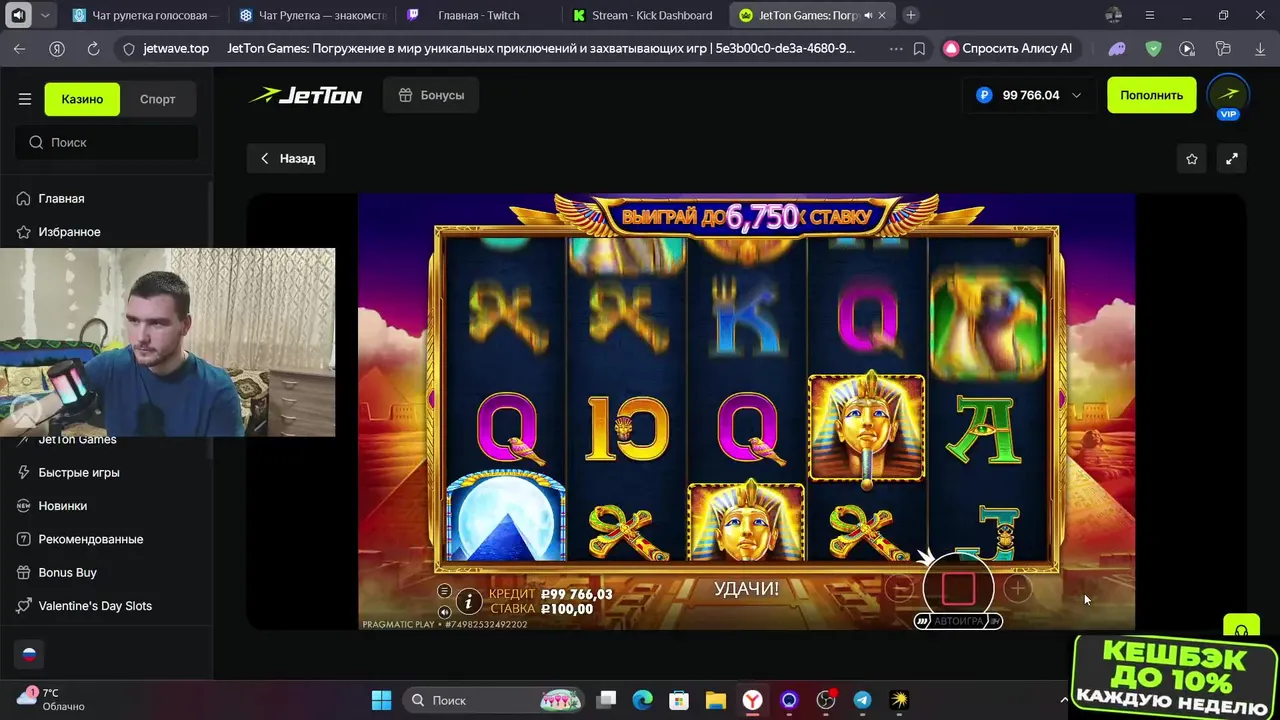Mute audio on the JetTon Games tab
Viewport: 1280px width, 720px height.
[x=867, y=15]
